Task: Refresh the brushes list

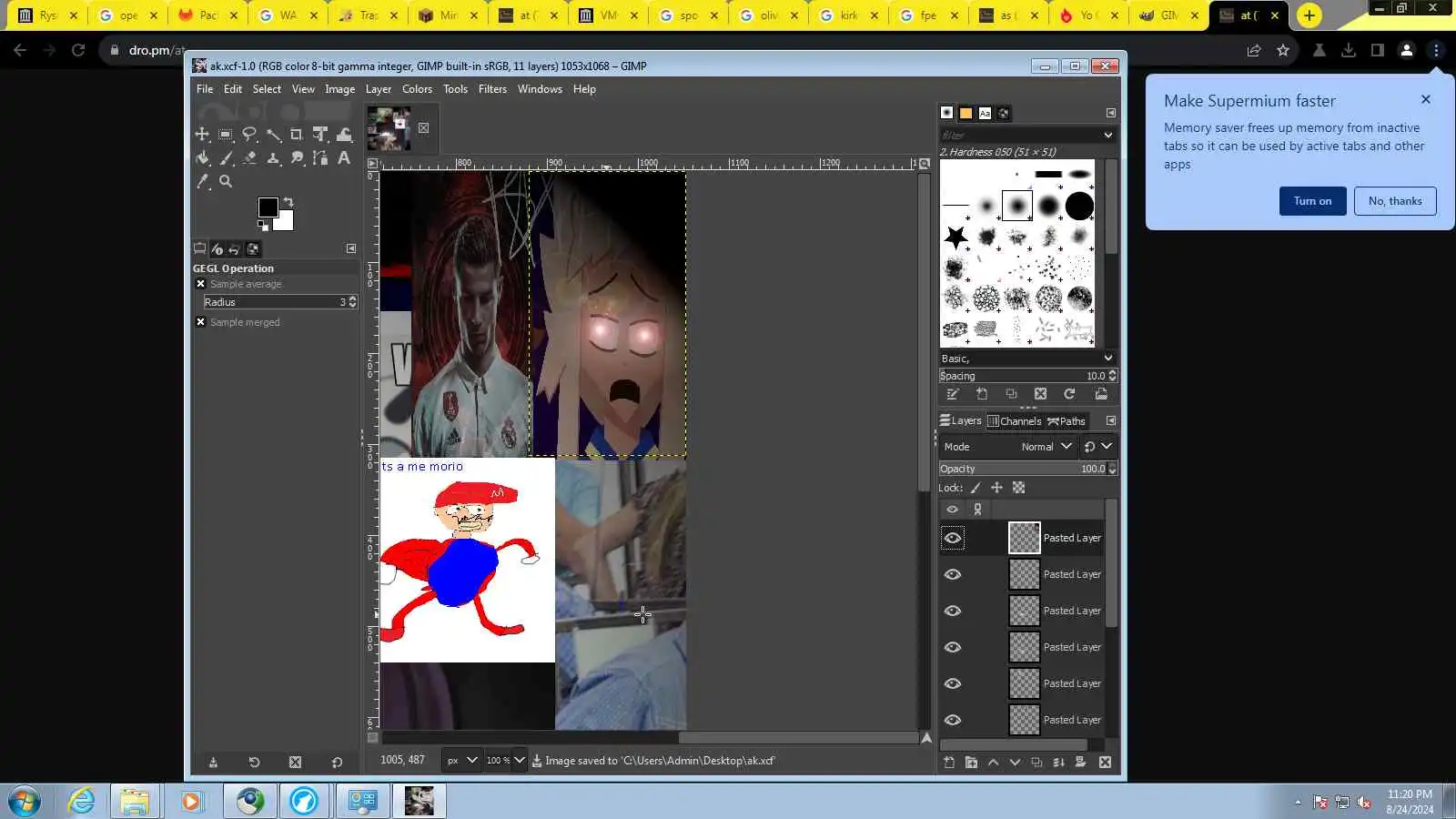Action: click(1069, 394)
